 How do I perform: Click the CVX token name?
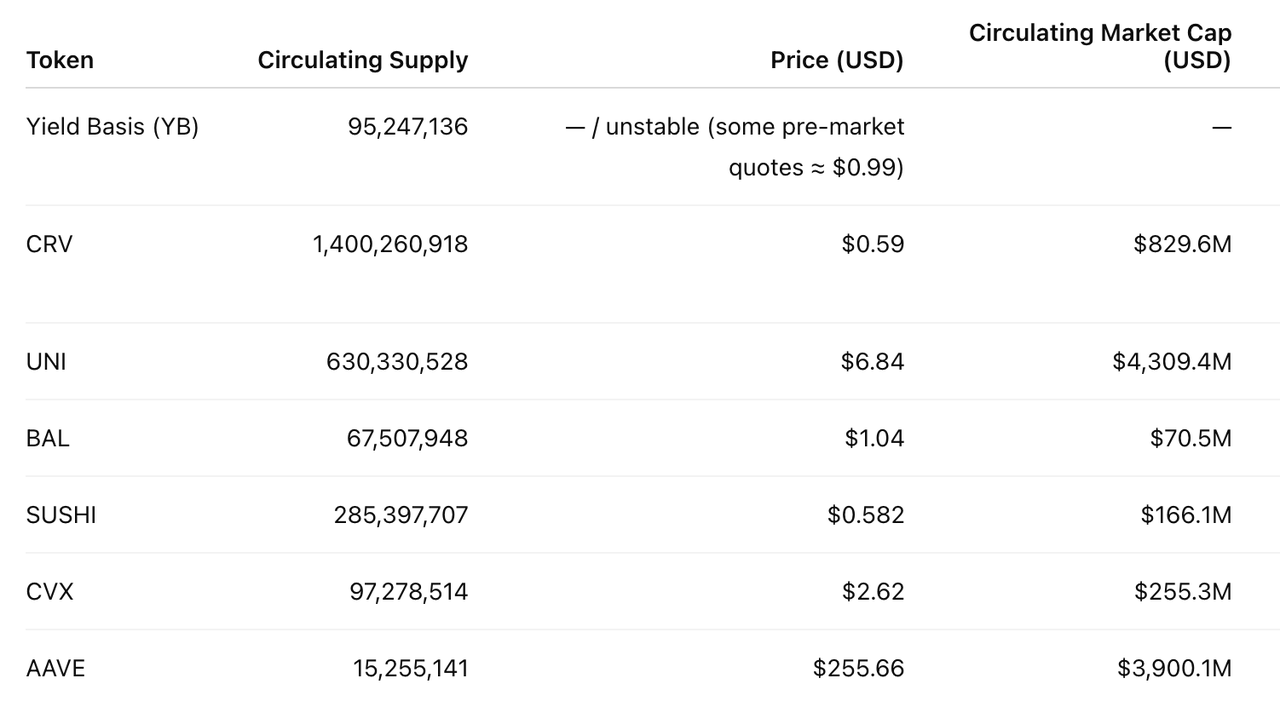50,592
